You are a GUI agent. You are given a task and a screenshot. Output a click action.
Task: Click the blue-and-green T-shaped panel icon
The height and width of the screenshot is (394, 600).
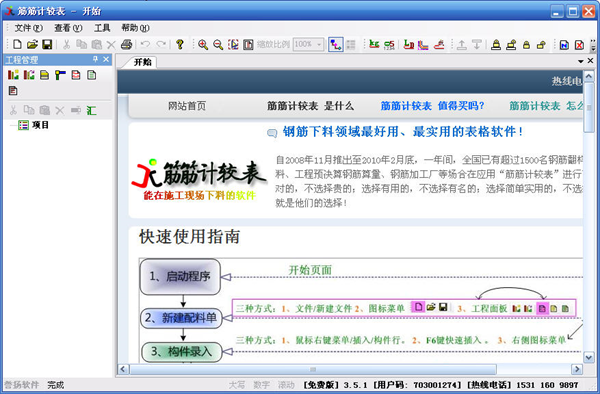pos(60,75)
